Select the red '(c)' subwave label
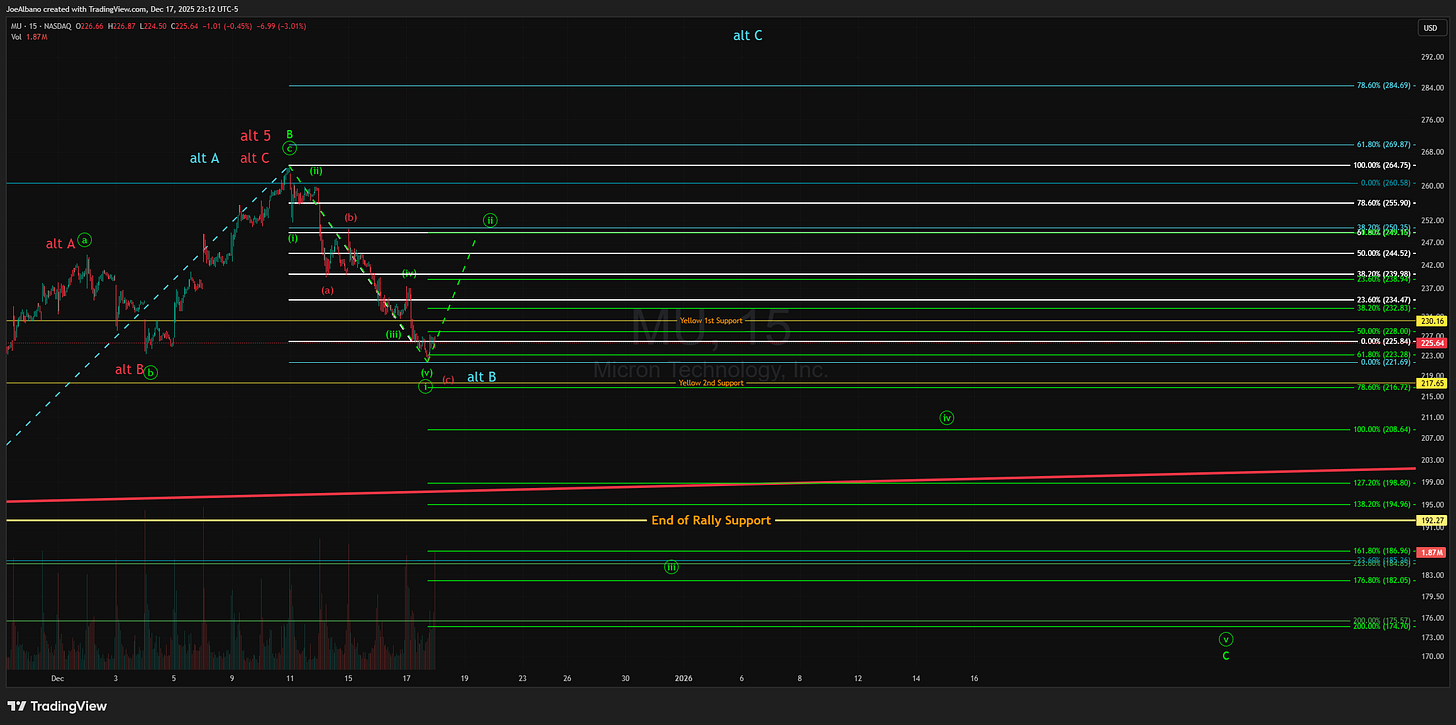Viewport: 1456px width, 725px height. pos(448,379)
